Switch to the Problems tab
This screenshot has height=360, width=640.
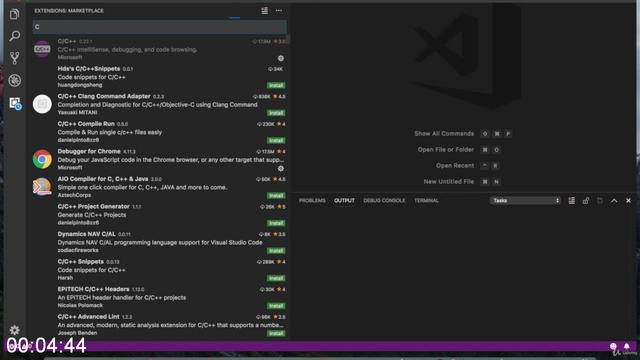tap(312, 200)
